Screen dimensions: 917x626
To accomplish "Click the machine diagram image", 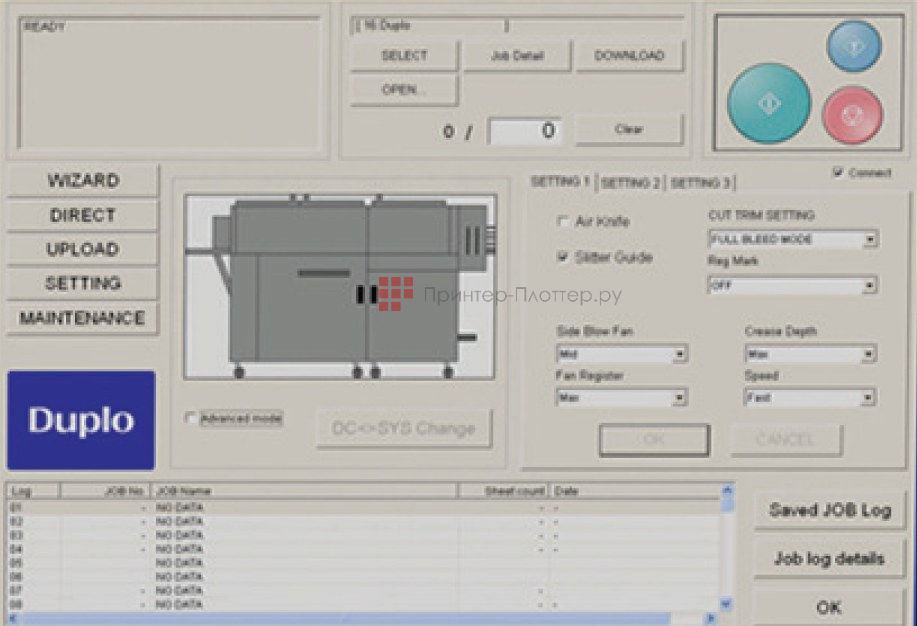I will tap(340, 286).
